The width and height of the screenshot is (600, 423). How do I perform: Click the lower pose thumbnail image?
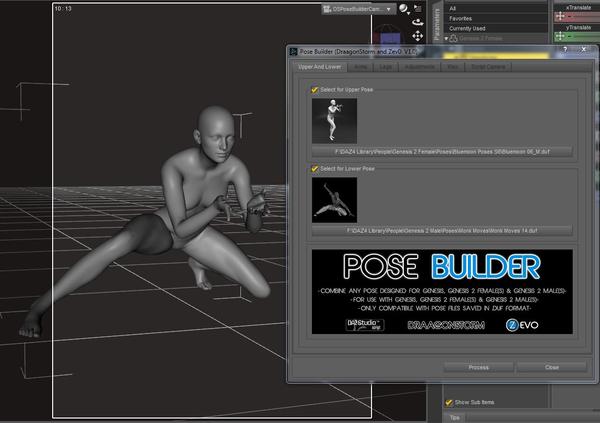pyautogui.click(x=334, y=200)
